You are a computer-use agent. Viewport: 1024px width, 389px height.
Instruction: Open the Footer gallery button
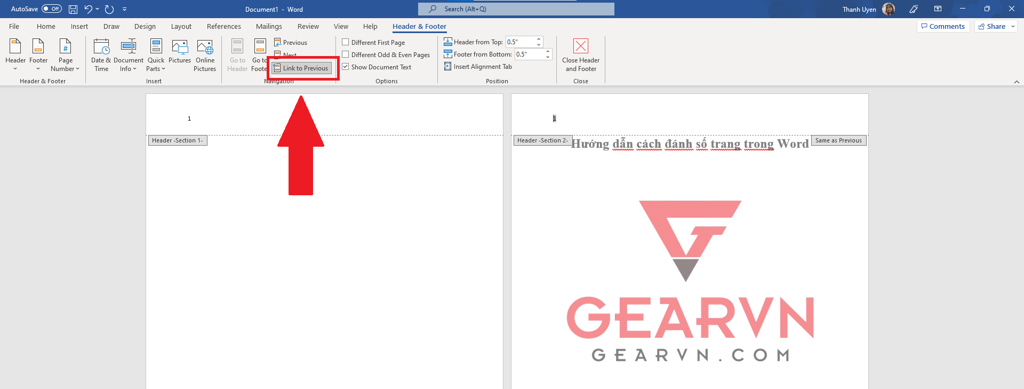point(39,55)
